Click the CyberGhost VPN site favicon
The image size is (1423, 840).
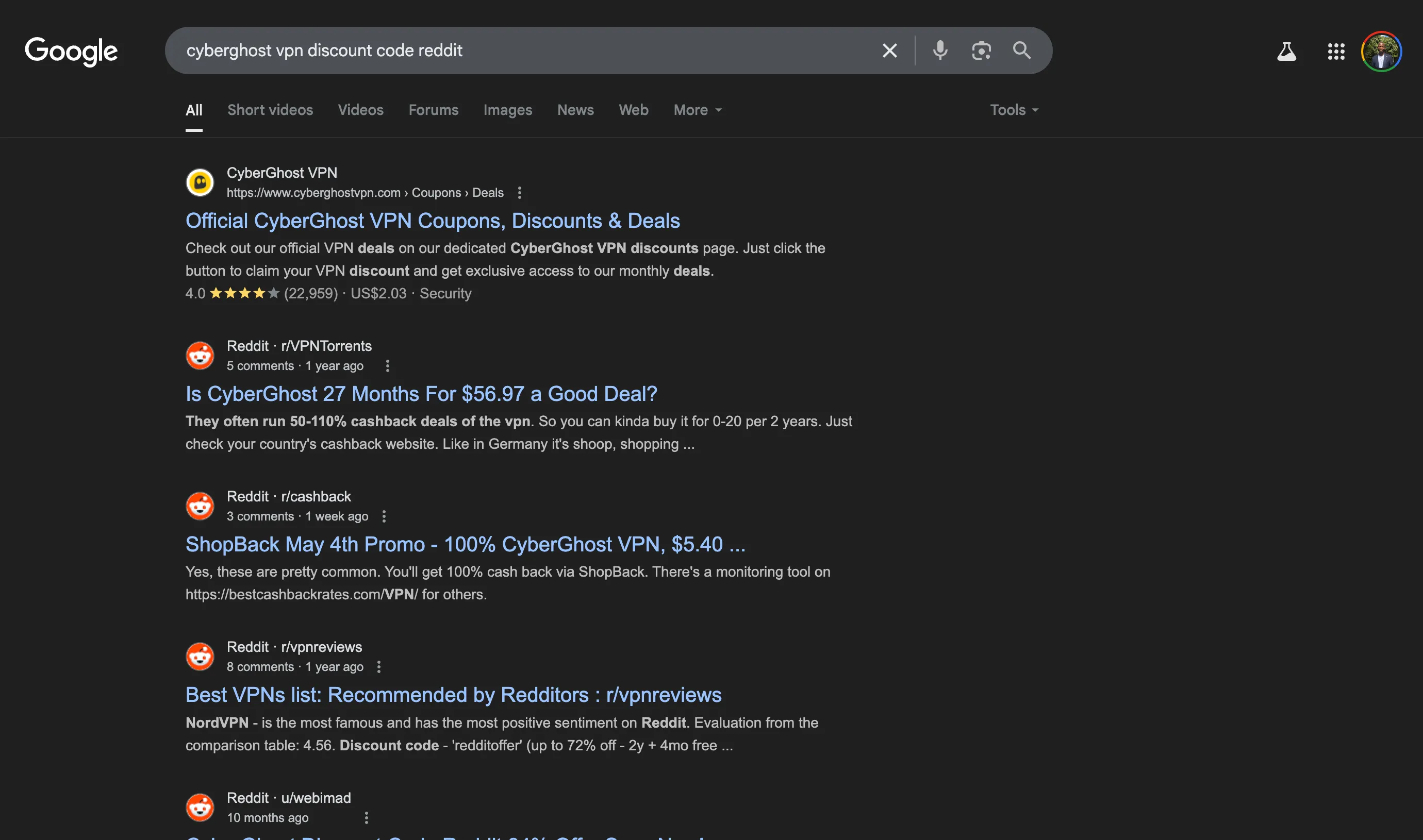click(x=200, y=182)
